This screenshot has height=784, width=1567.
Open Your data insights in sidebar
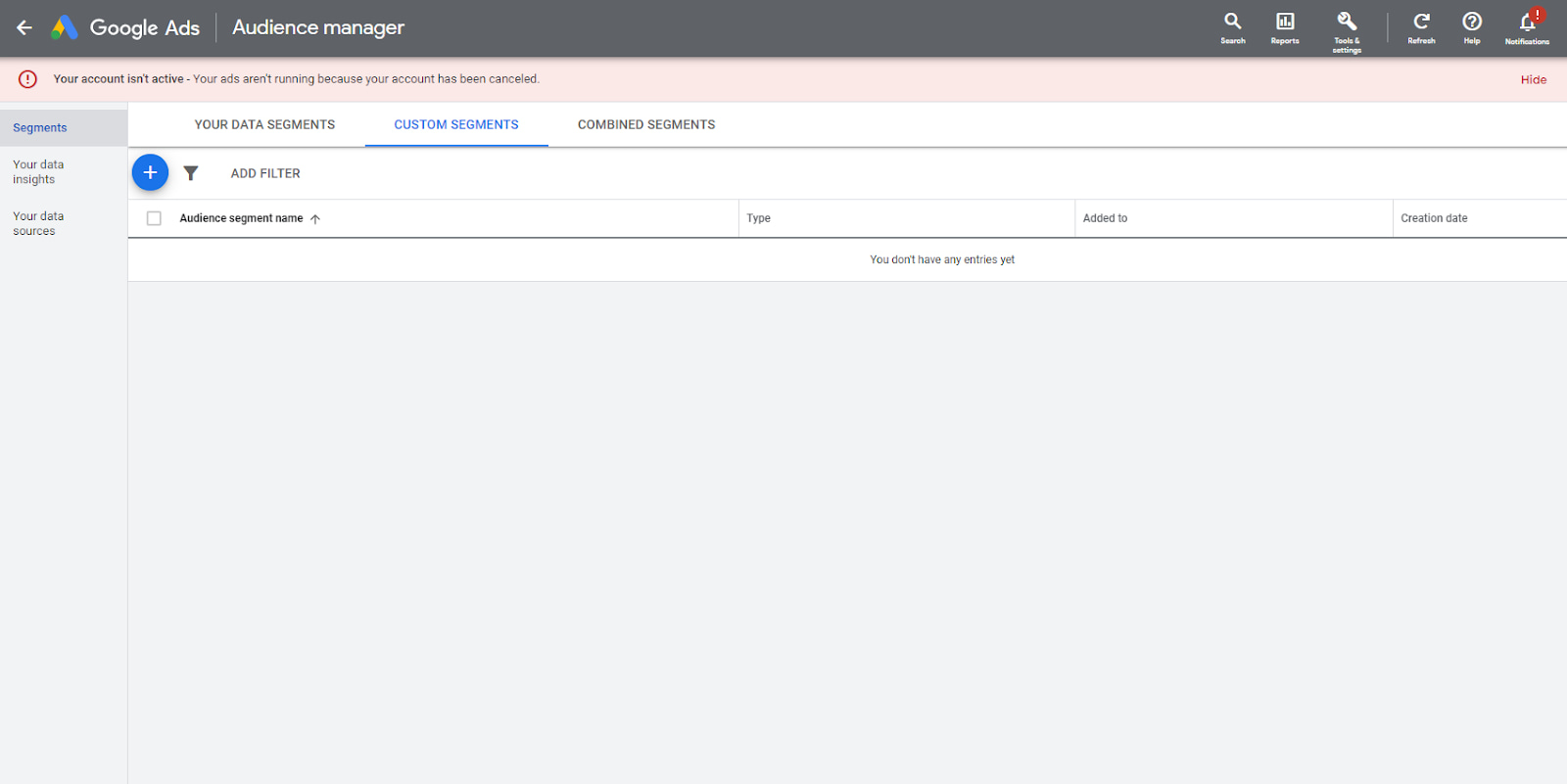(x=38, y=172)
